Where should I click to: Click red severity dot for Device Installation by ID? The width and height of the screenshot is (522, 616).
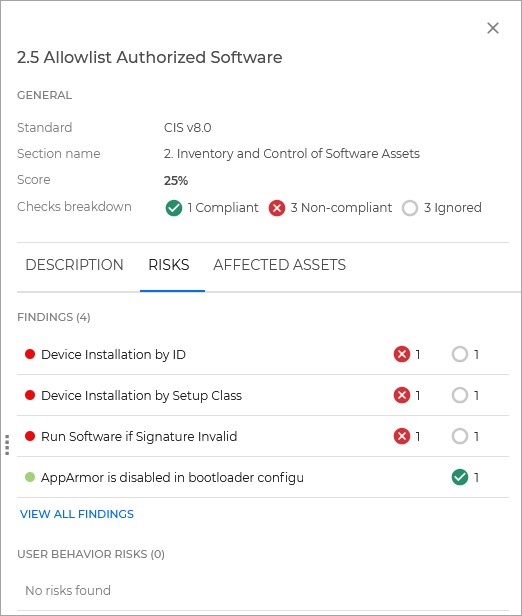[x=30, y=354]
